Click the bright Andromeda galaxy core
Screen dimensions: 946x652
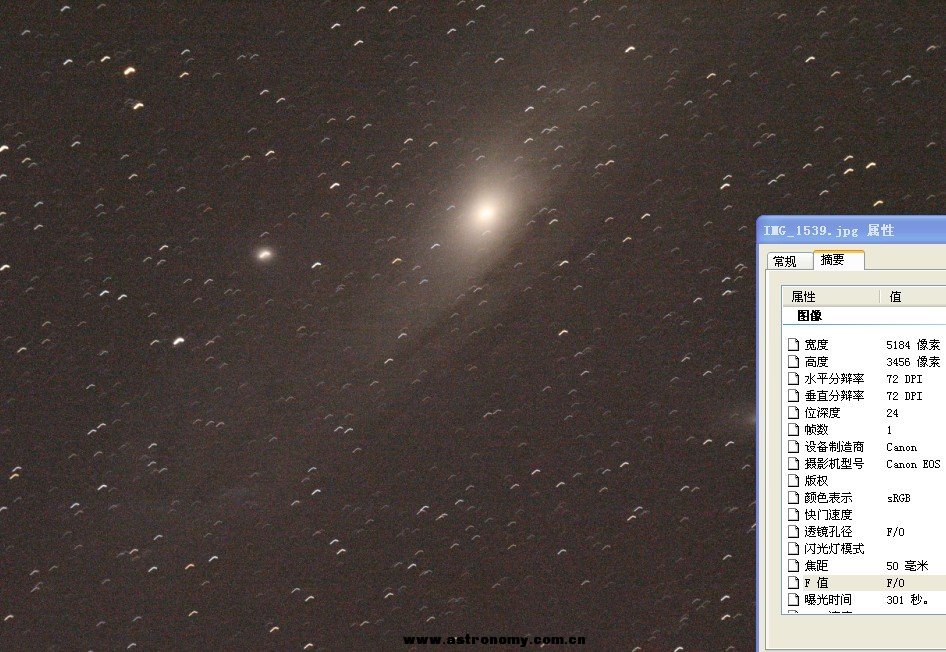point(486,211)
